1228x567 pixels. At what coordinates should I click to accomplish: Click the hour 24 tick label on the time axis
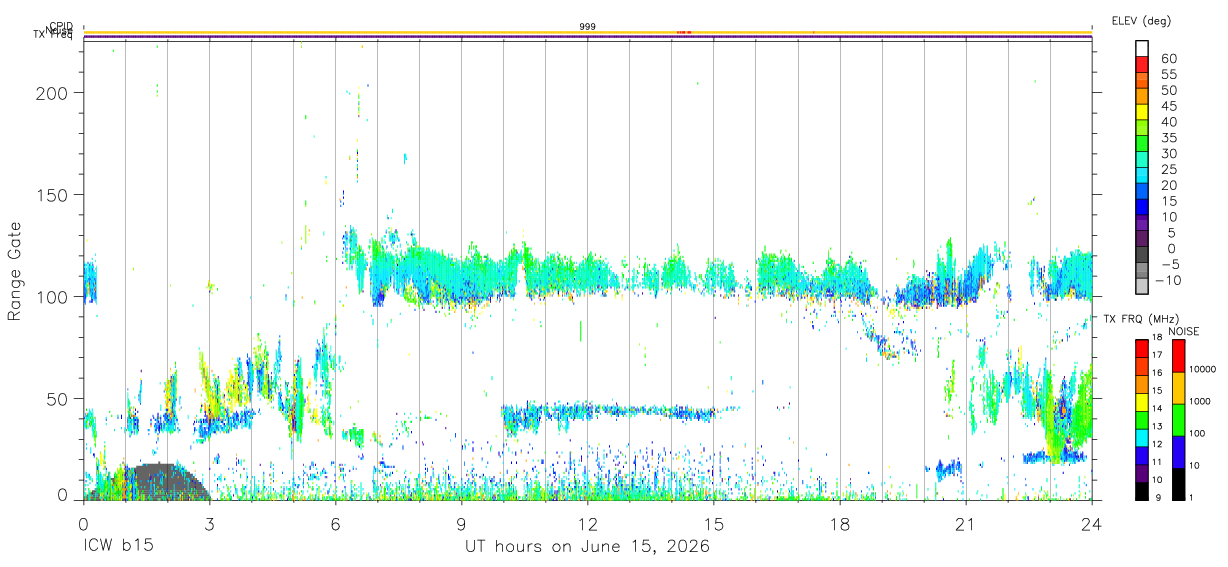pos(1092,523)
